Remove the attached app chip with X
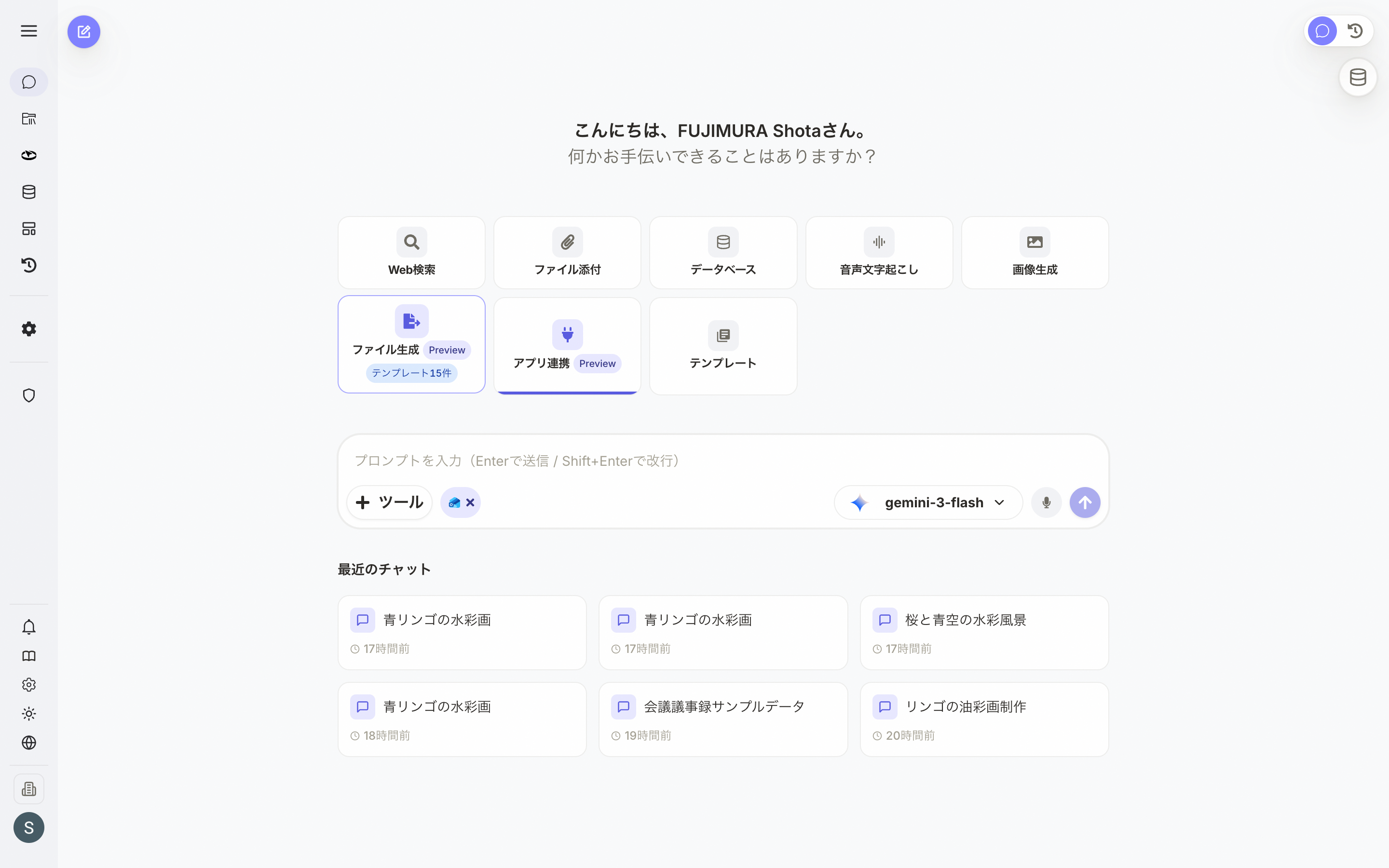 (470, 503)
